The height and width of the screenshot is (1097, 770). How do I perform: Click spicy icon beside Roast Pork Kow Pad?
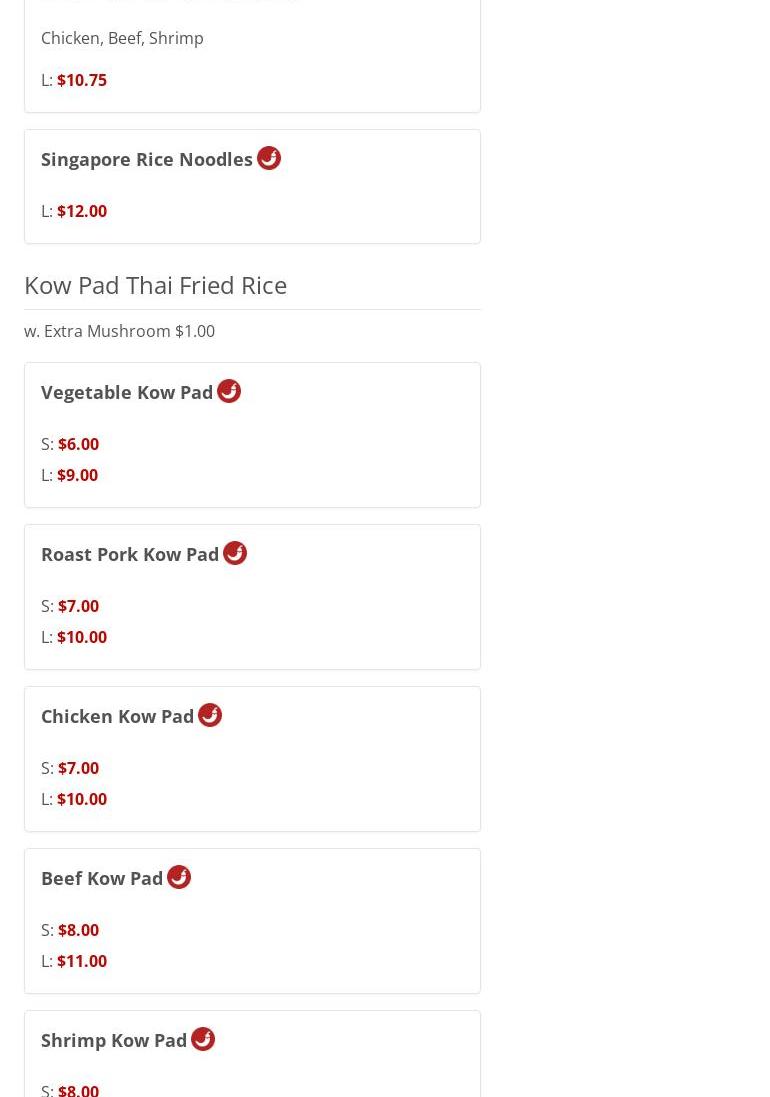[x=234, y=553]
